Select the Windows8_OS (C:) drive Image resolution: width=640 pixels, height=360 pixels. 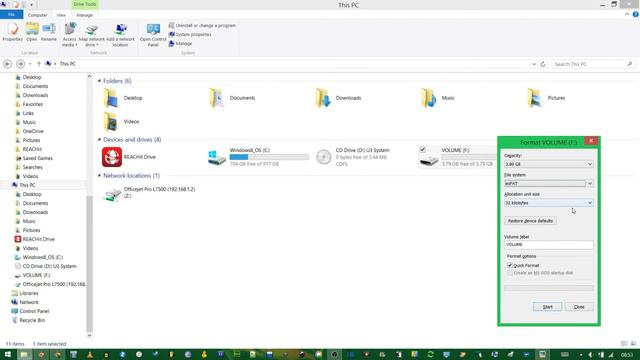point(258,157)
